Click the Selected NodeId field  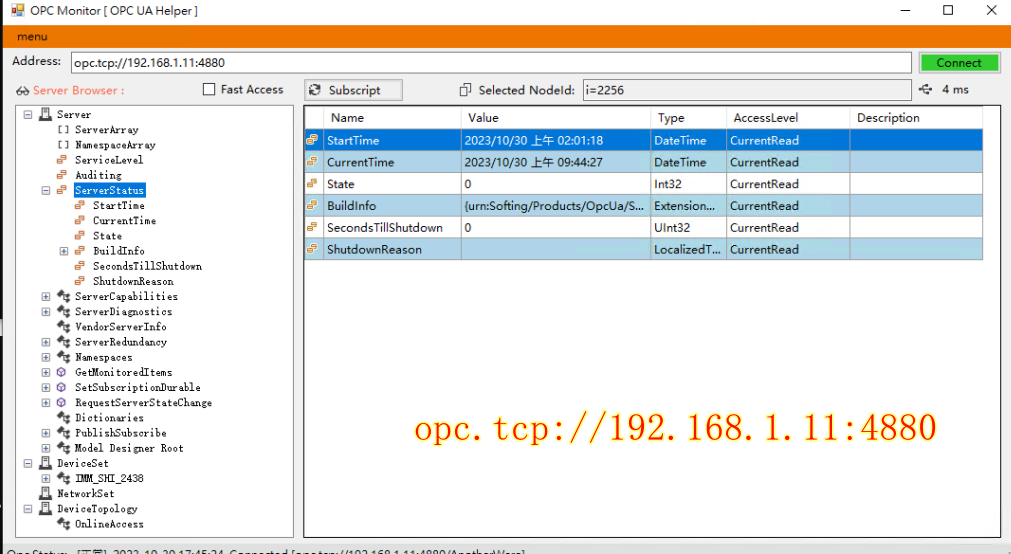pyautogui.click(x=747, y=90)
